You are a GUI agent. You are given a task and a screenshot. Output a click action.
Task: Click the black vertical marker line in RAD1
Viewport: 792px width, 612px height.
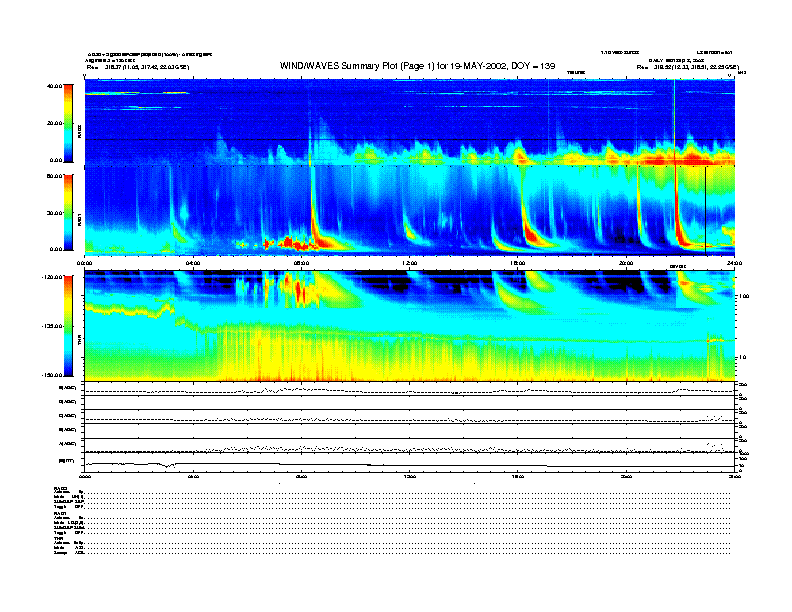pyautogui.click(x=706, y=211)
